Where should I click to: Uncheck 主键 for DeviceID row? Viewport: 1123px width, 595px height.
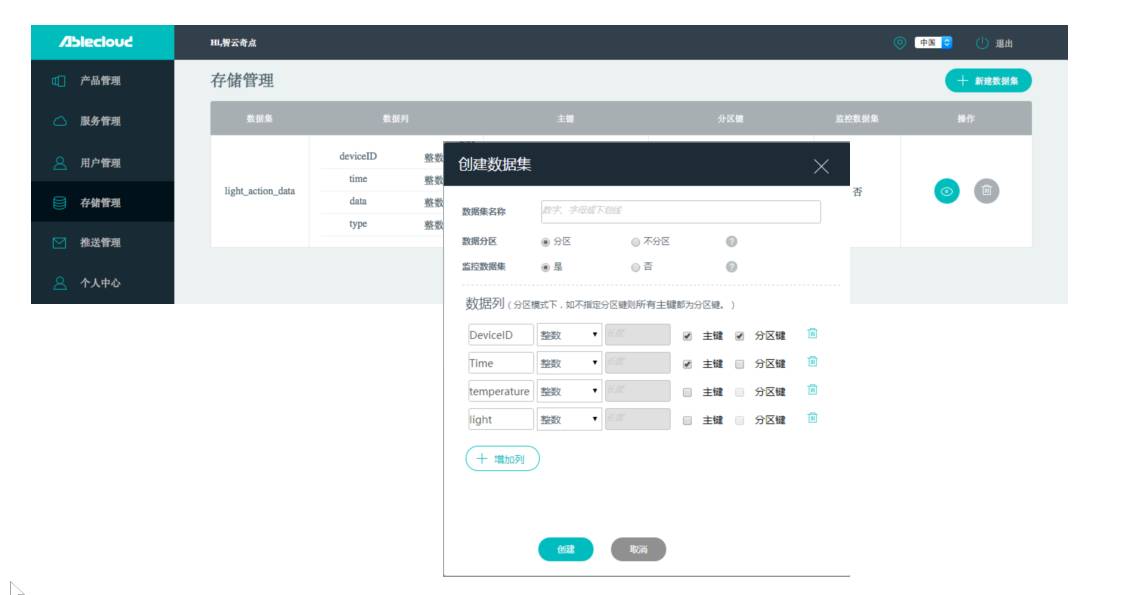688,336
